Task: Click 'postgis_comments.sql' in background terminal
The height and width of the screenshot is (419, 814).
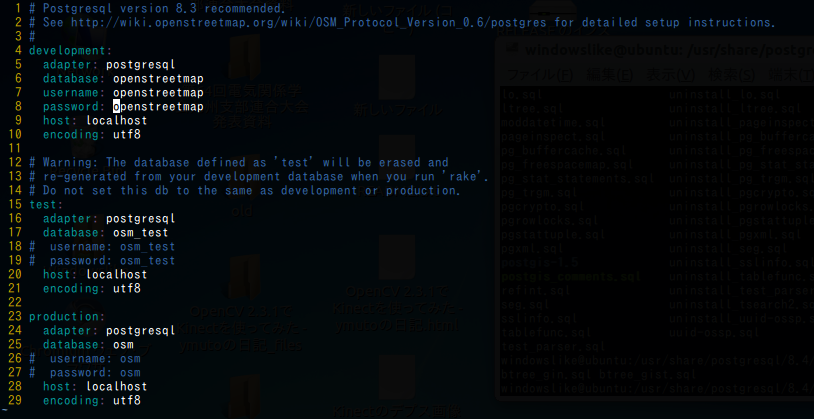Action: pos(571,277)
